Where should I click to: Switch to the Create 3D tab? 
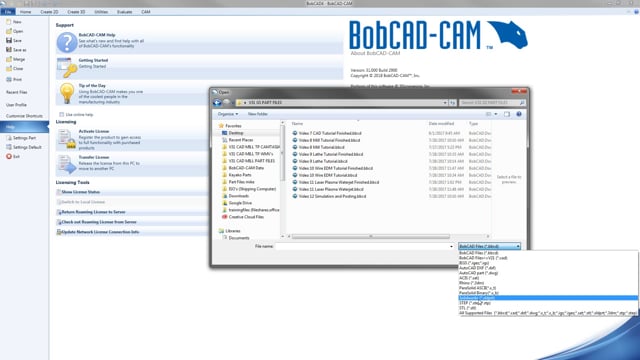76,12
